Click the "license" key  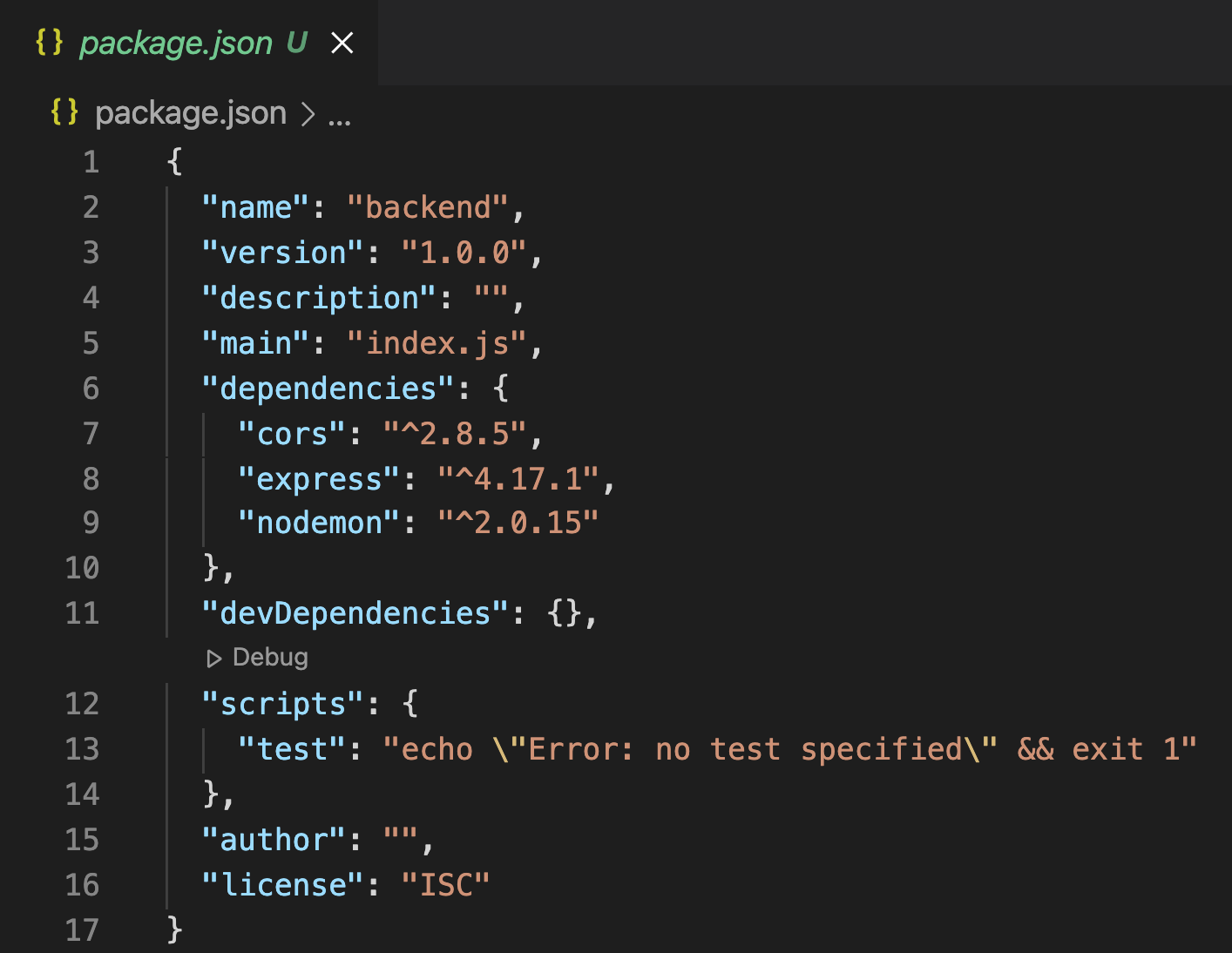(x=283, y=885)
